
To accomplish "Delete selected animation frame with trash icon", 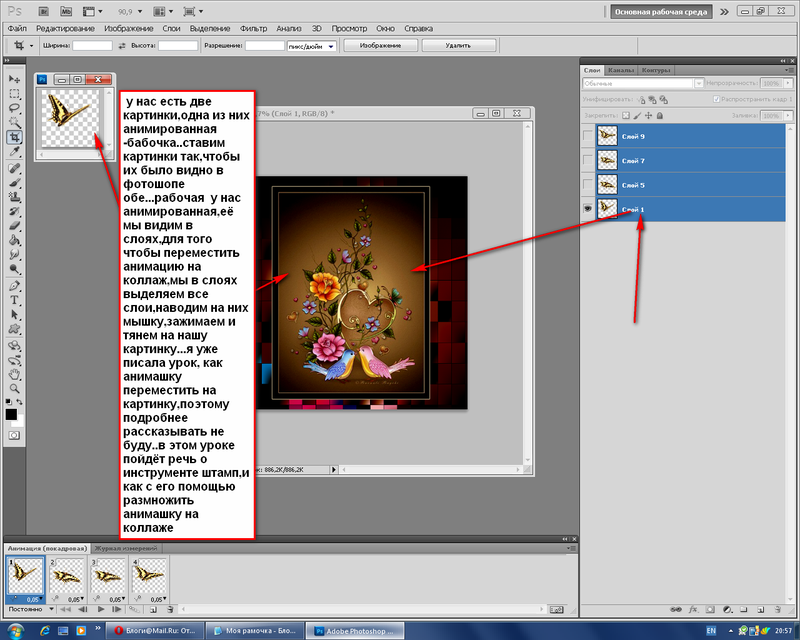I will 170,609.
